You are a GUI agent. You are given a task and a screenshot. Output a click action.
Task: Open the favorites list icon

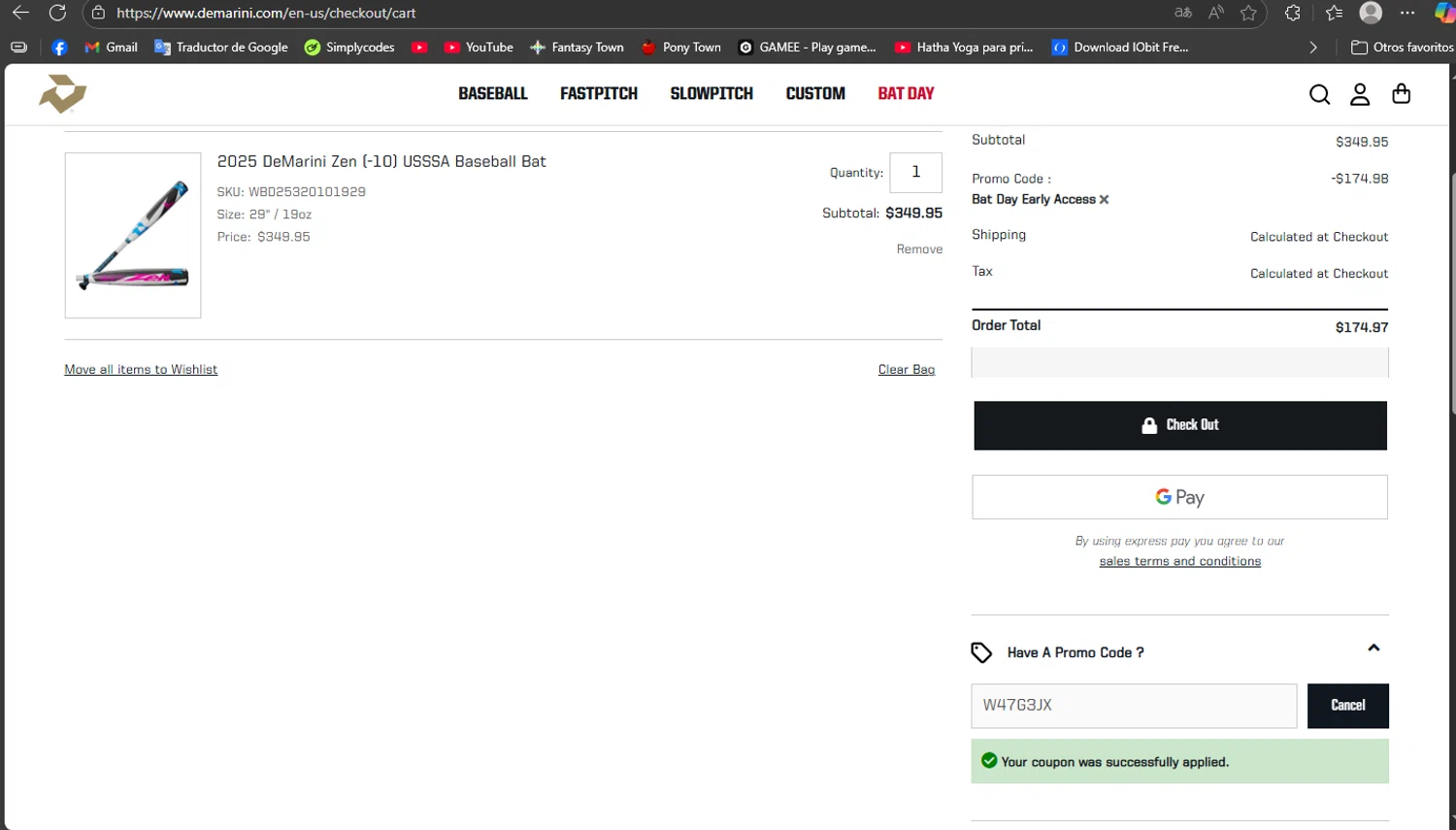pyautogui.click(x=1335, y=13)
